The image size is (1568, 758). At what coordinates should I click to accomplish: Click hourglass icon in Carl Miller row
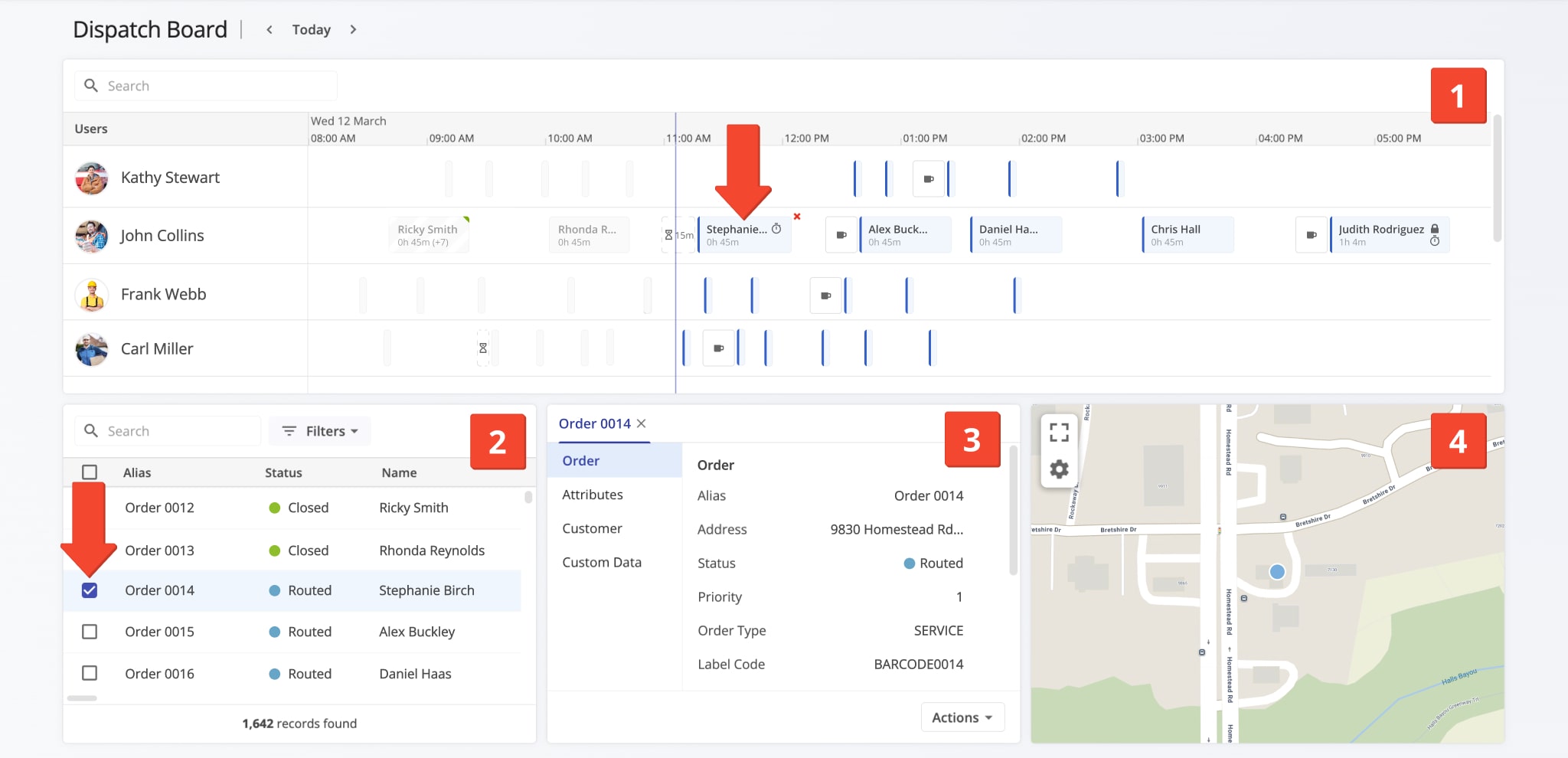point(483,348)
